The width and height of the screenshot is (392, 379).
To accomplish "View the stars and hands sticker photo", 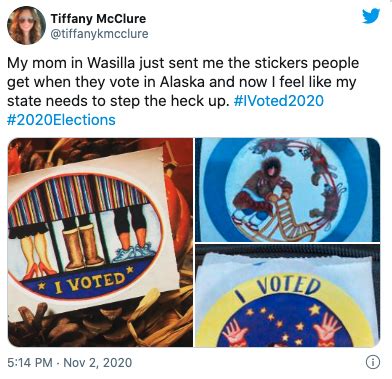I will [x=287, y=295].
